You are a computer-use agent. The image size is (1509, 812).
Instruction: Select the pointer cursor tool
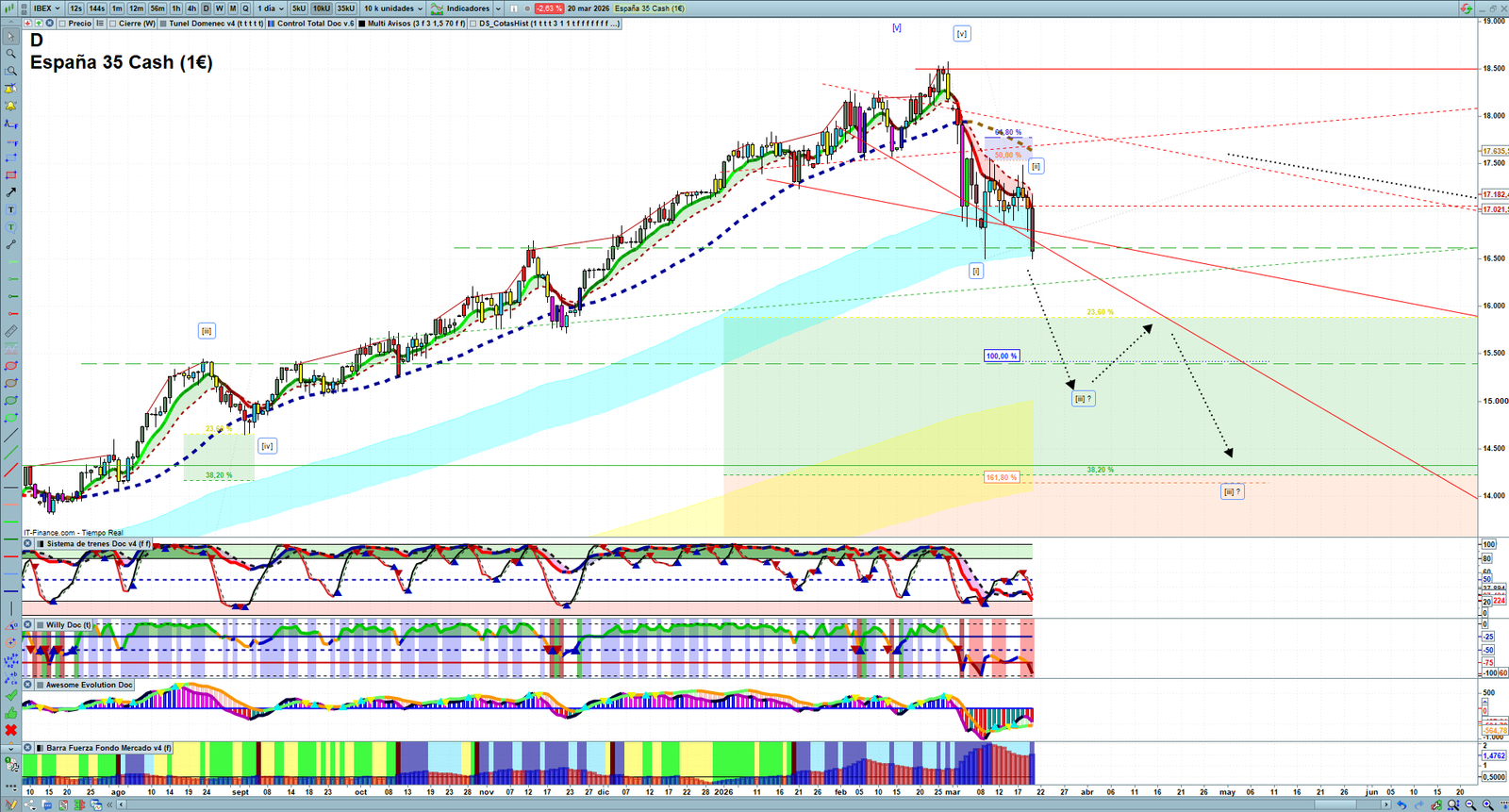coord(10,37)
